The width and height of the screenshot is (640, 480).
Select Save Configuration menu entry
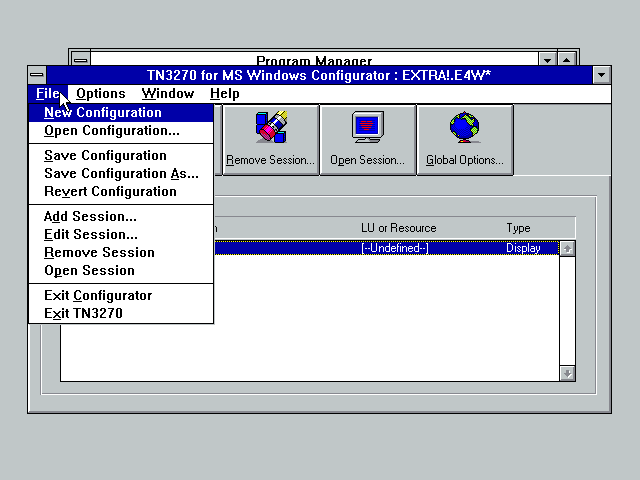[121, 156]
